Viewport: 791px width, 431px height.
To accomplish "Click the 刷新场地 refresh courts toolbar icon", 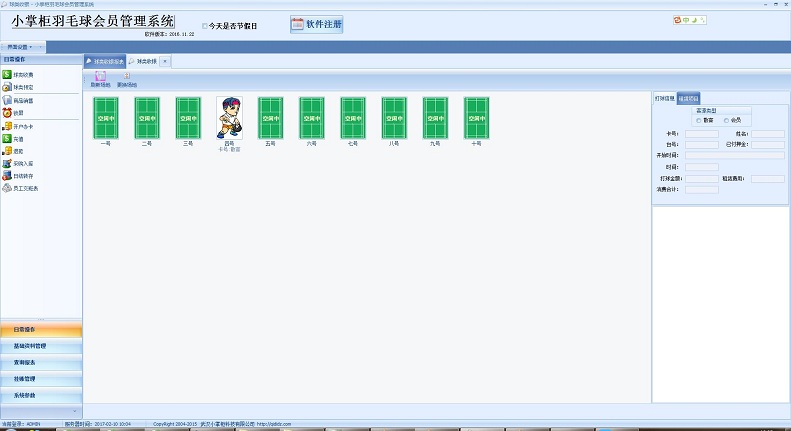I will 100,76.
